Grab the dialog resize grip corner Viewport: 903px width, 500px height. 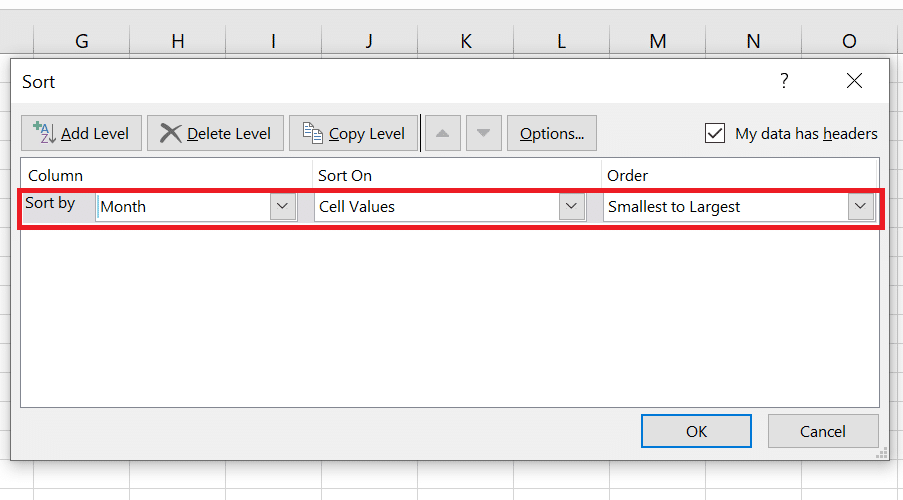(882, 454)
